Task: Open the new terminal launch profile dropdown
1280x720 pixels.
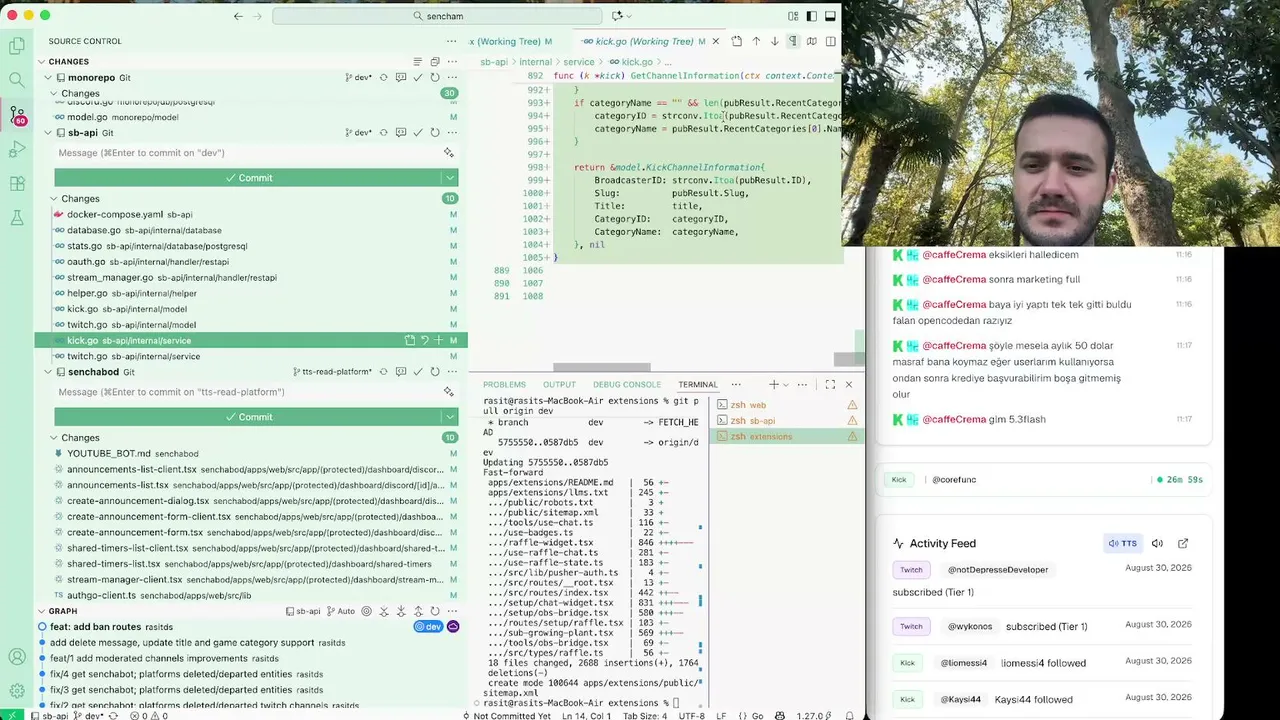Action: click(x=786, y=384)
